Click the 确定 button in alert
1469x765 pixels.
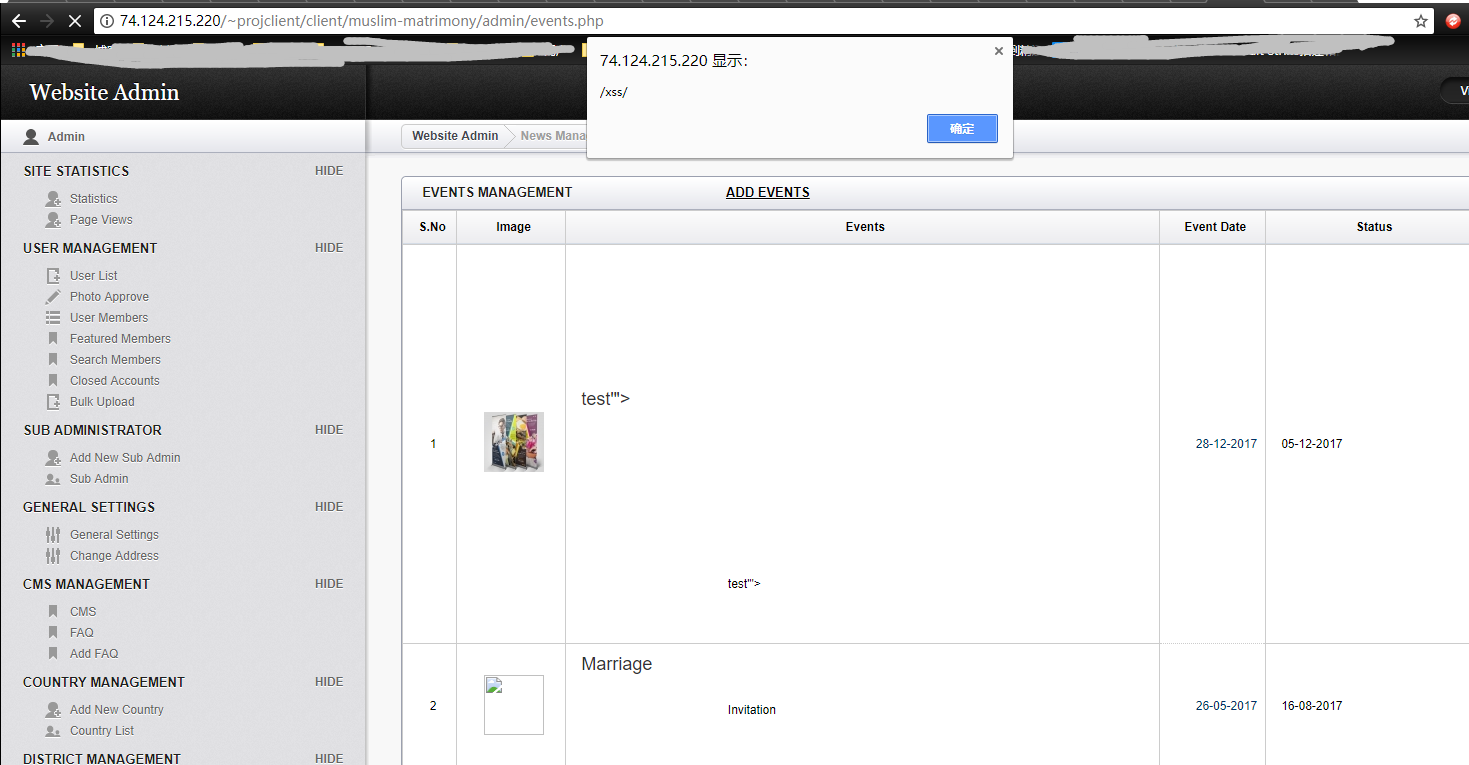pos(962,129)
